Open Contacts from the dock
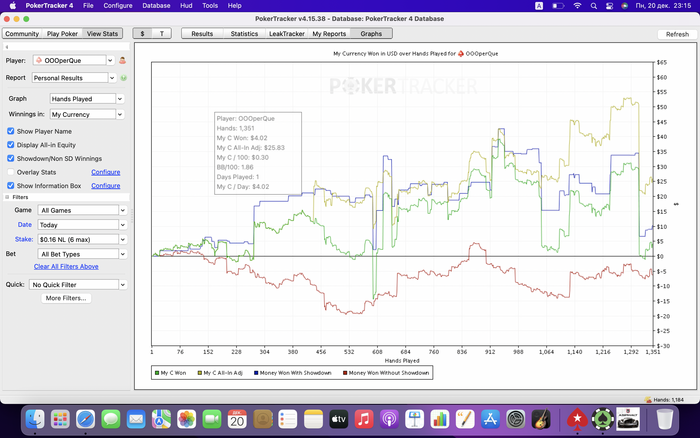This screenshot has height=438, width=700. (x=262, y=419)
